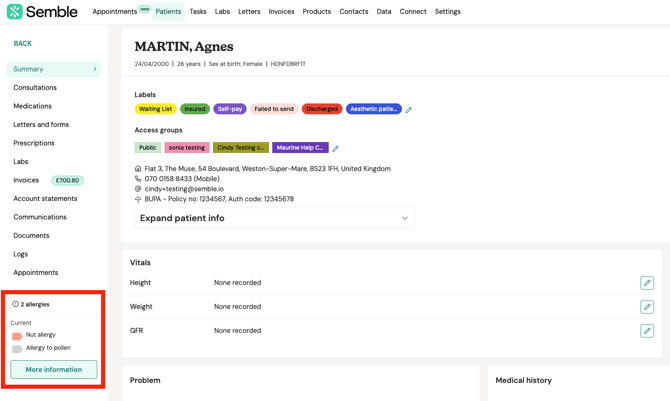This screenshot has height=401, width=670.
Task: Expand patient info panel
Action: 275,218
